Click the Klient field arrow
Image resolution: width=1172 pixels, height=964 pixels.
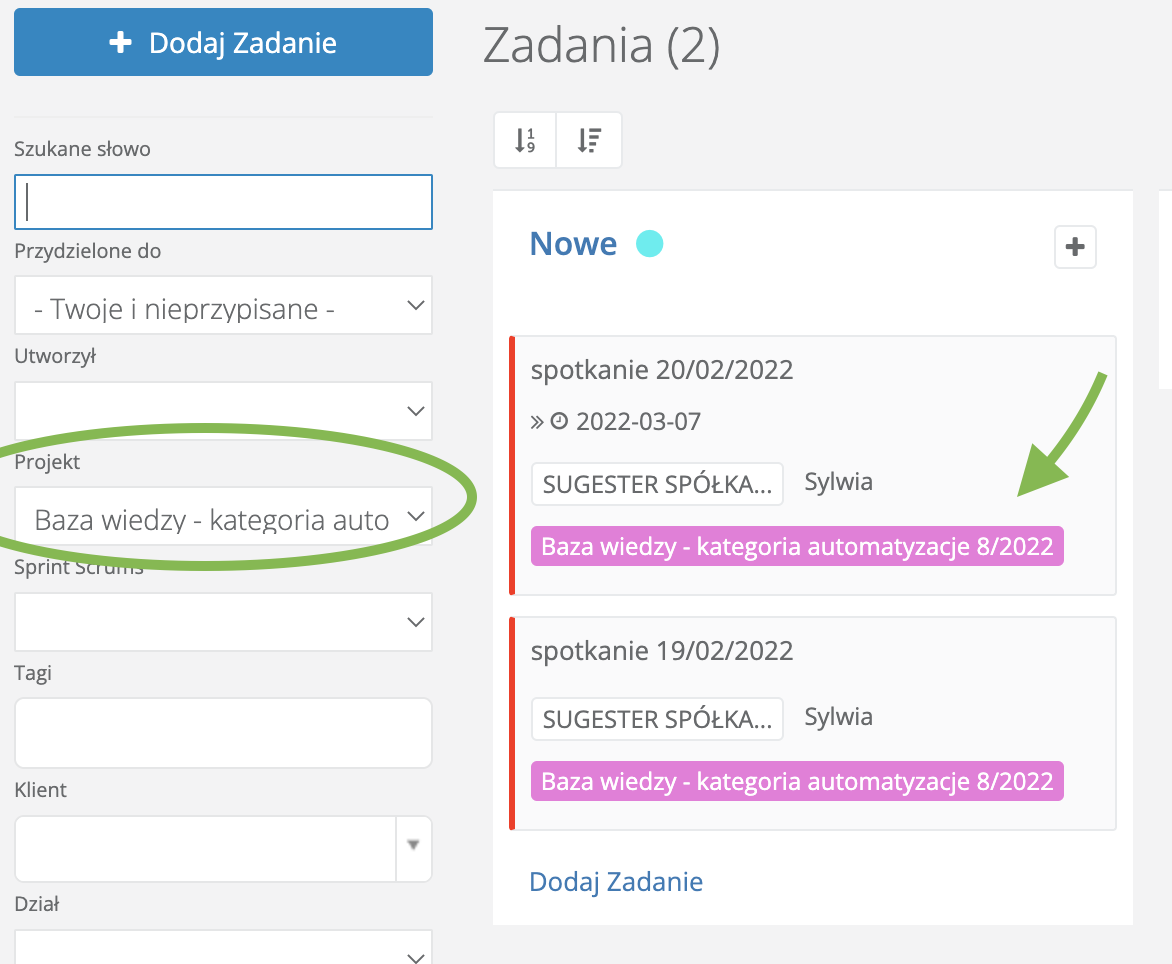[x=414, y=845]
